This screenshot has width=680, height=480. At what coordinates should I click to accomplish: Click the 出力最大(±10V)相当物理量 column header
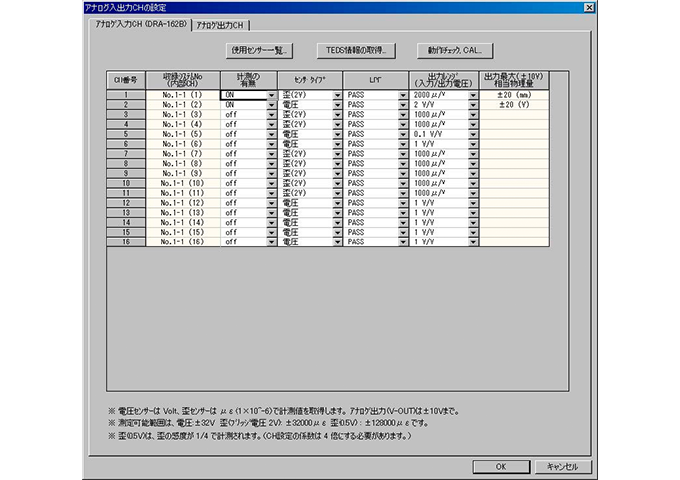coord(514,80)
